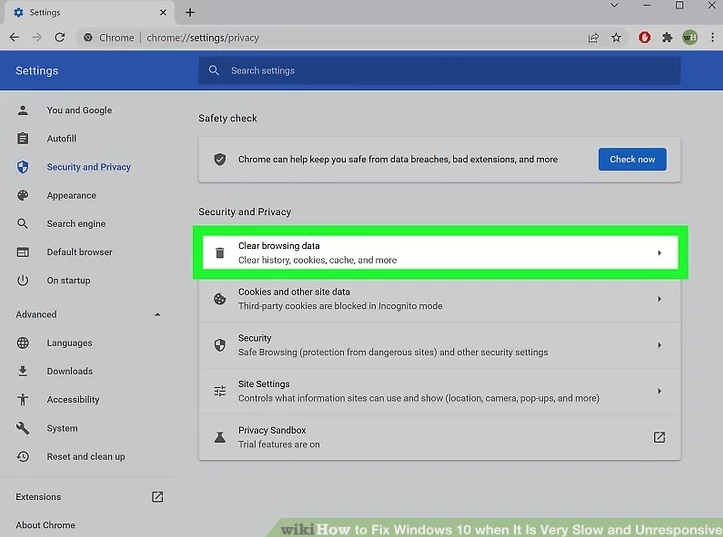
Task: Expand Cookies and other site data
Action: coord(659,299)
